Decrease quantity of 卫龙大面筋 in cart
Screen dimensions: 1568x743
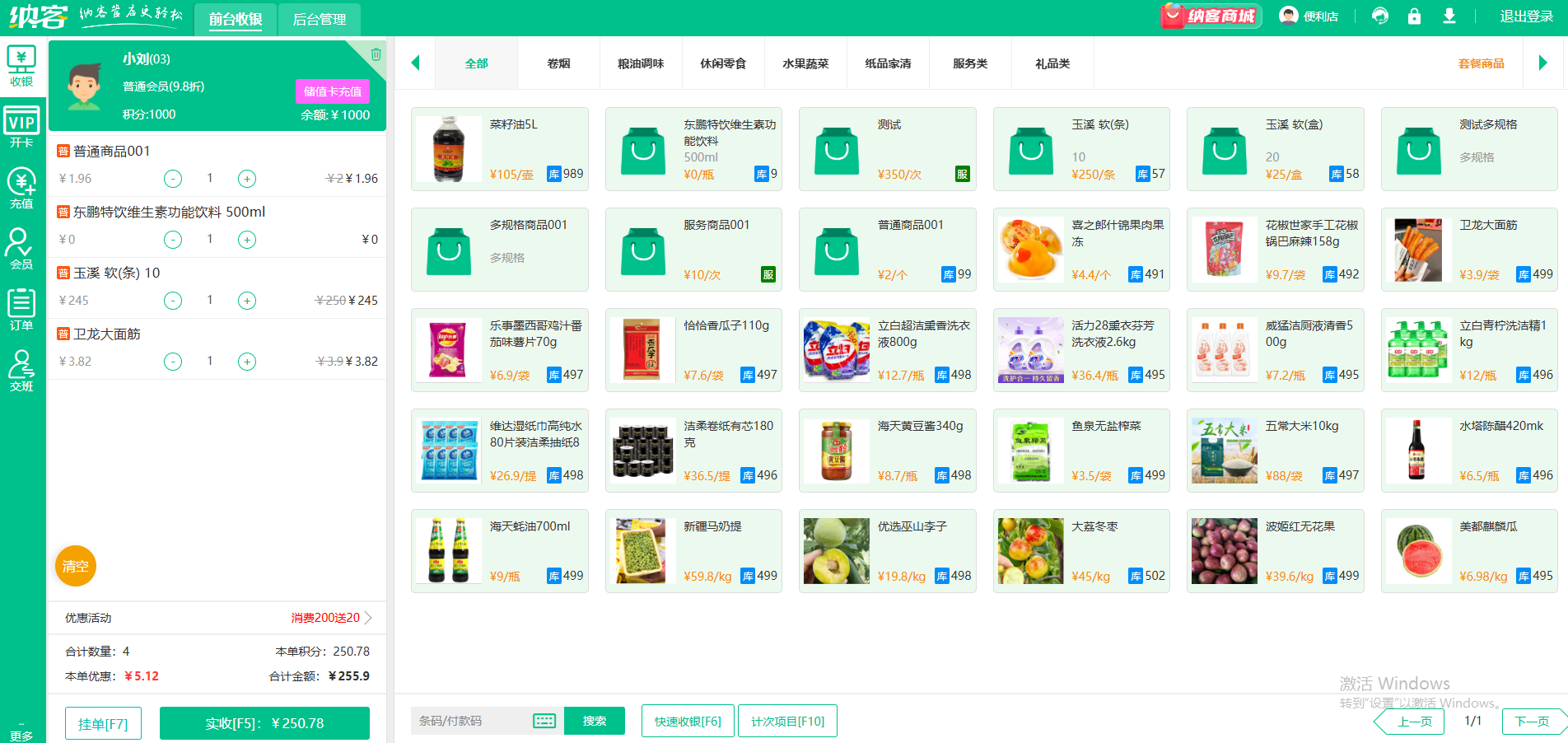click(x=173, y=362)
